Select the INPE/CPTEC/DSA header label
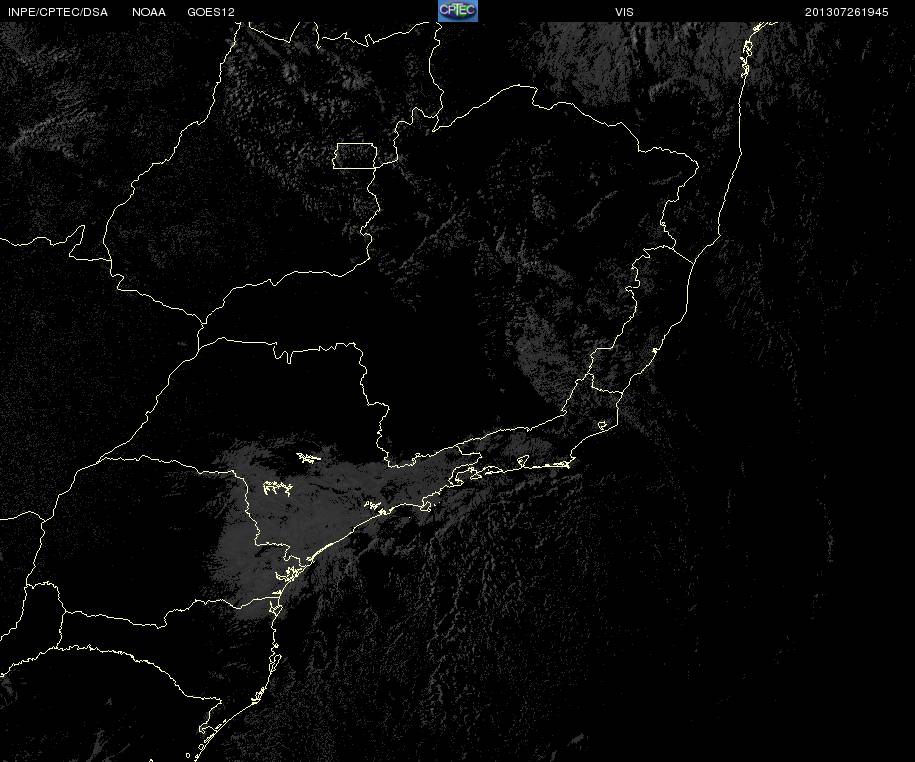The image size is (915, 762). (x=58, y=12)
